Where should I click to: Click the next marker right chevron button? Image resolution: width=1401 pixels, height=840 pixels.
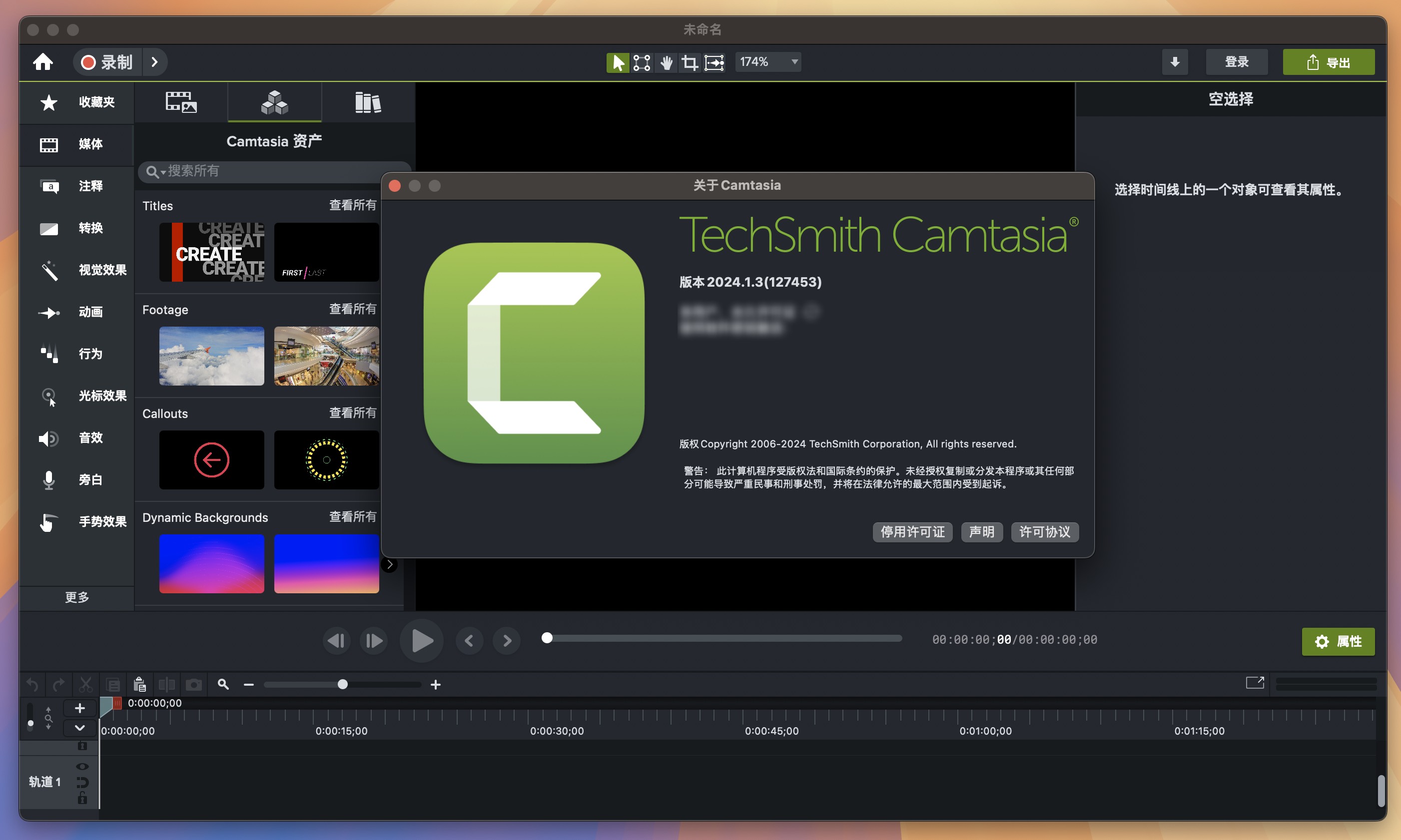(507, 641)
